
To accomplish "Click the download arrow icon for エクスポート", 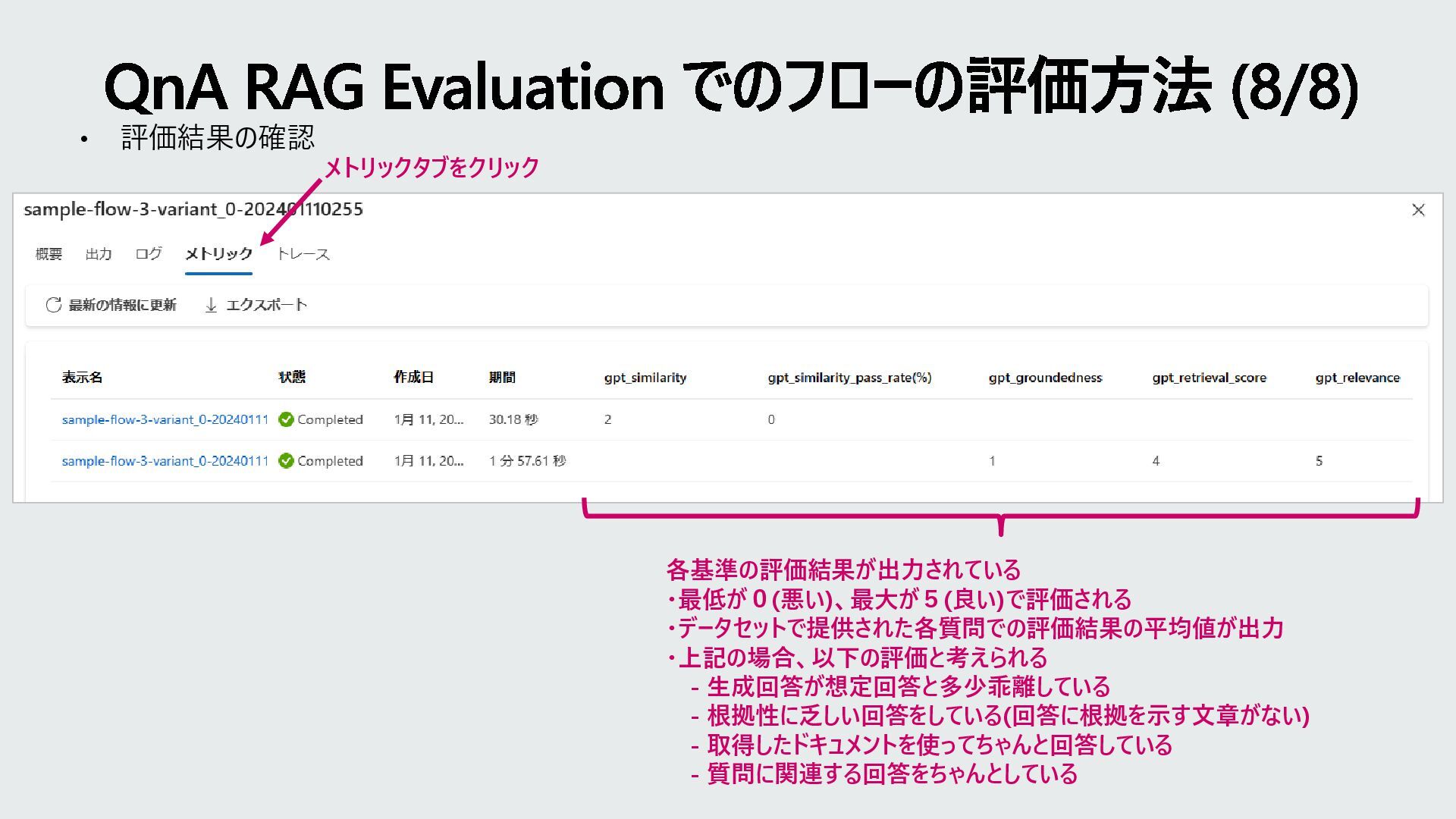I will [211, 305].
